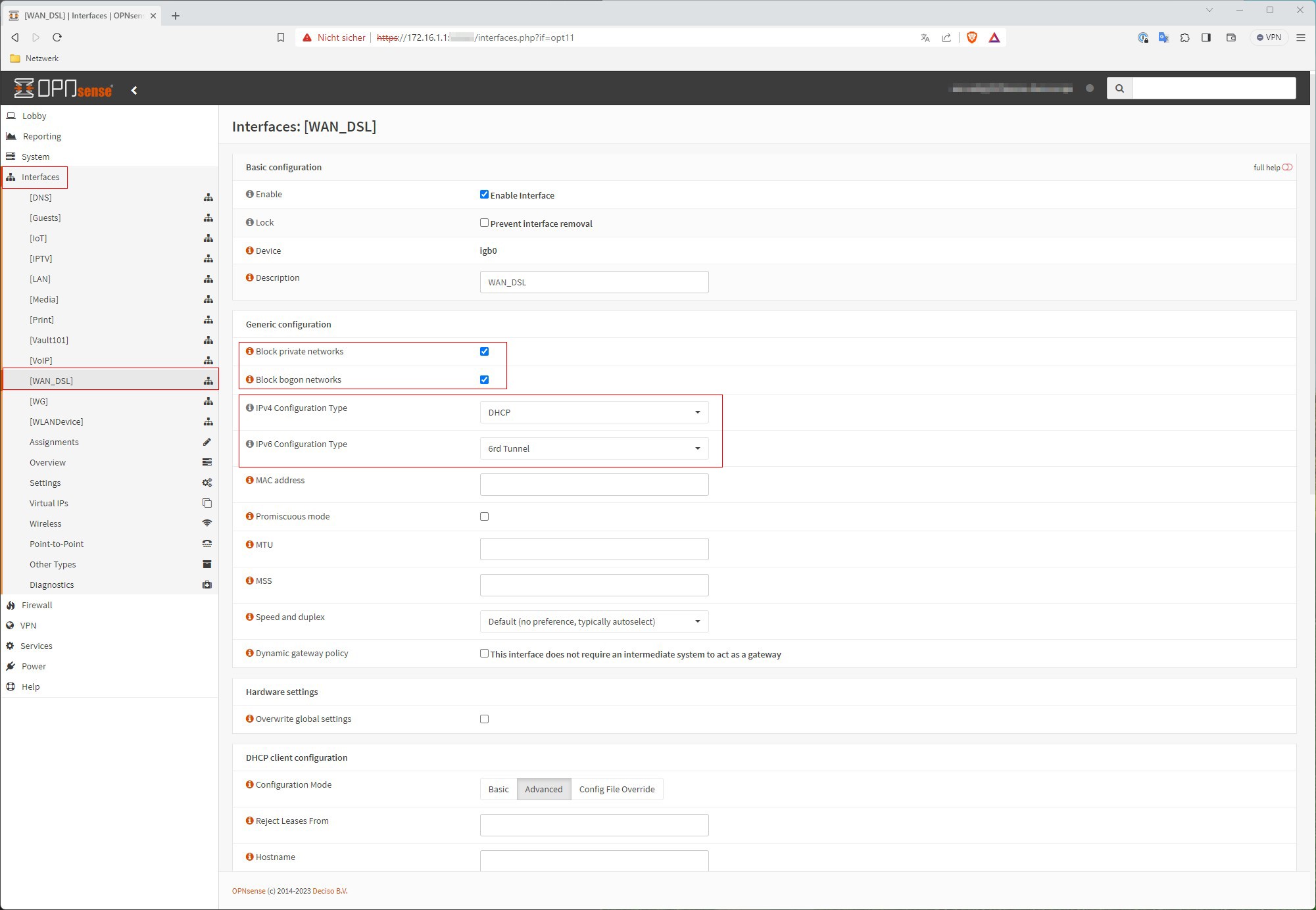Click the WAN_DSL interface edit icon

[x=207, y=381]
